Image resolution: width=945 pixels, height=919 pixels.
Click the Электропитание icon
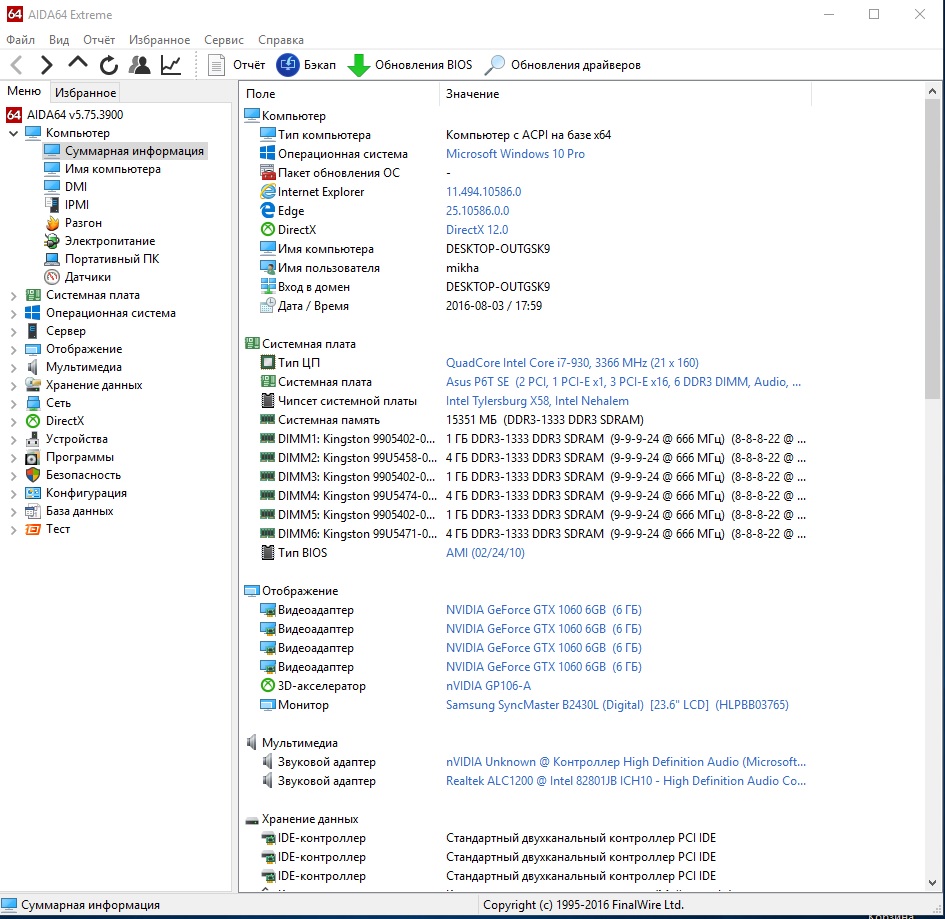[x=52, y=241]
